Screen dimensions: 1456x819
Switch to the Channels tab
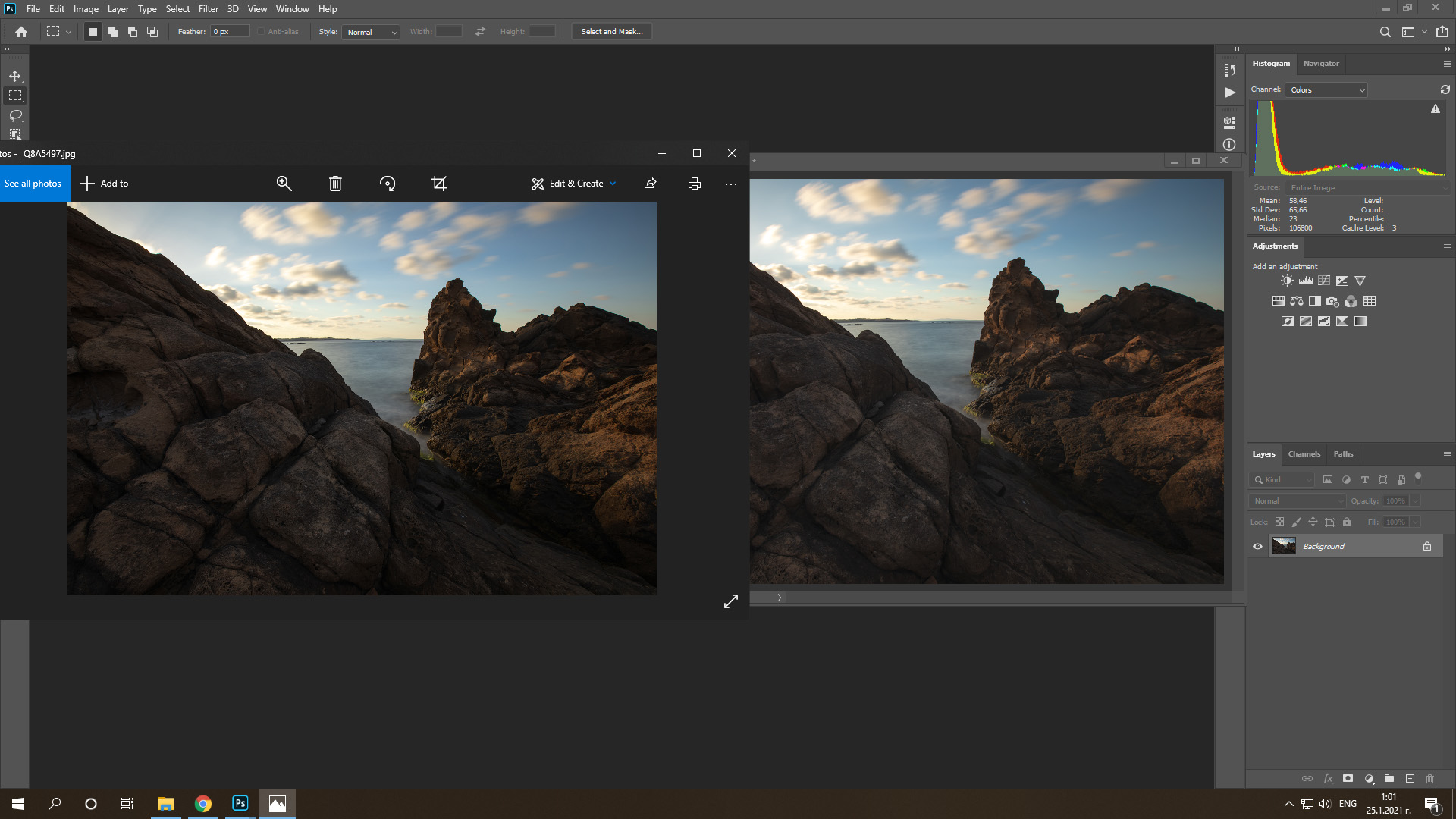(x=1304, y=453)
